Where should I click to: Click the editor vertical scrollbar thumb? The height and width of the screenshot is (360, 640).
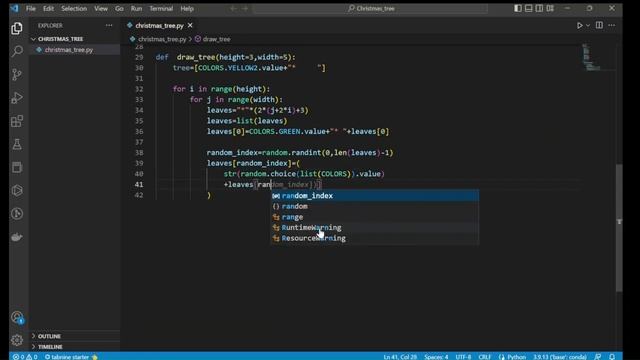pos(619,228)
